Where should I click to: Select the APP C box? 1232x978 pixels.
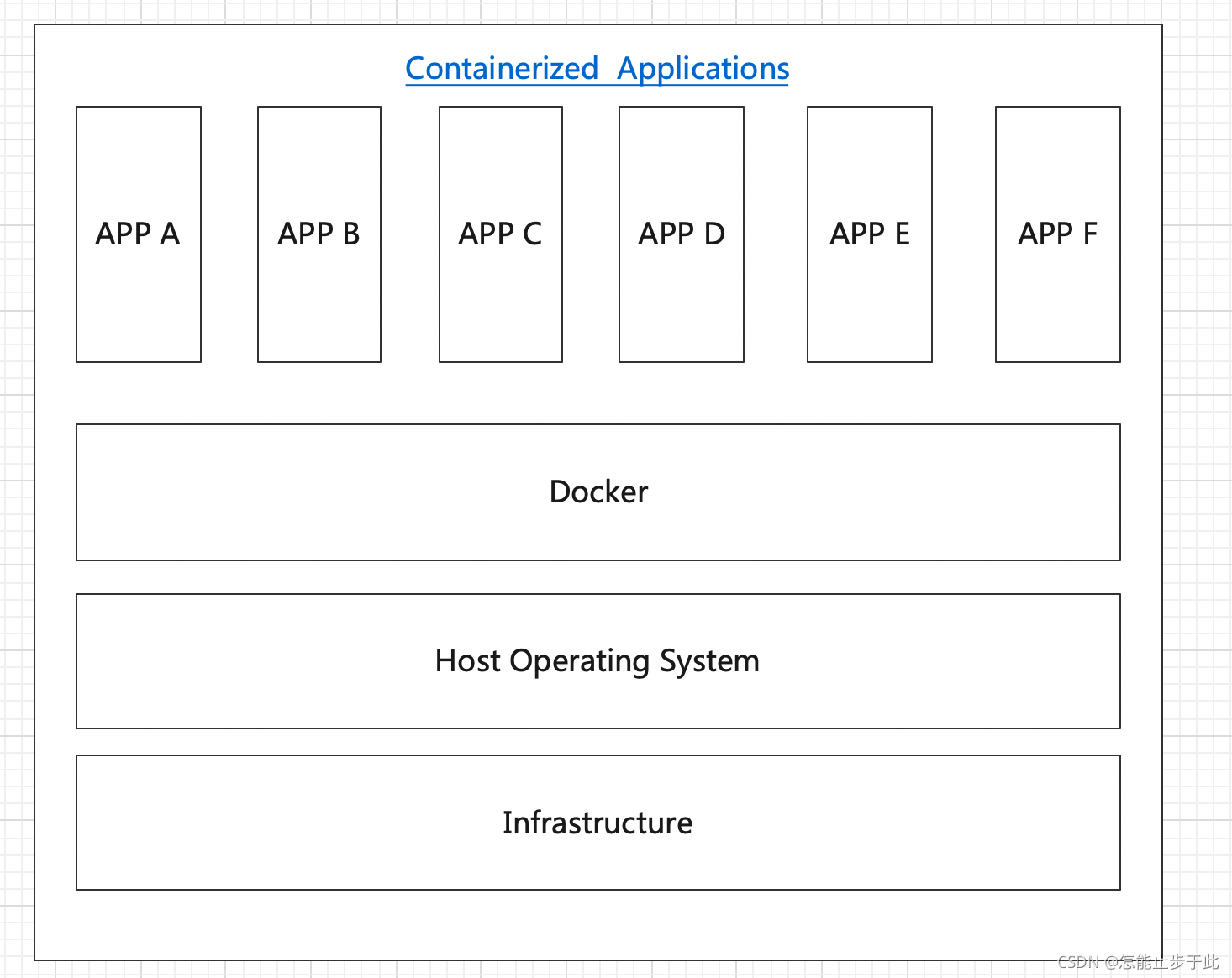501,234
